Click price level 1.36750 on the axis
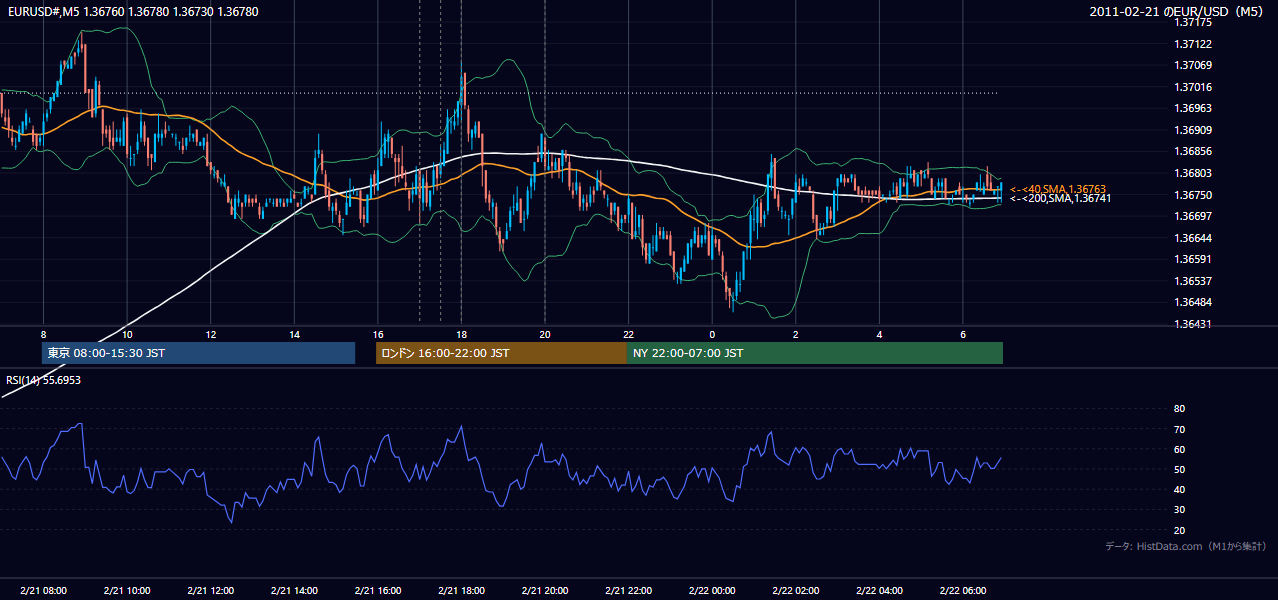The width and height of the screenshot is (1278, 600). click(1192, 195)
